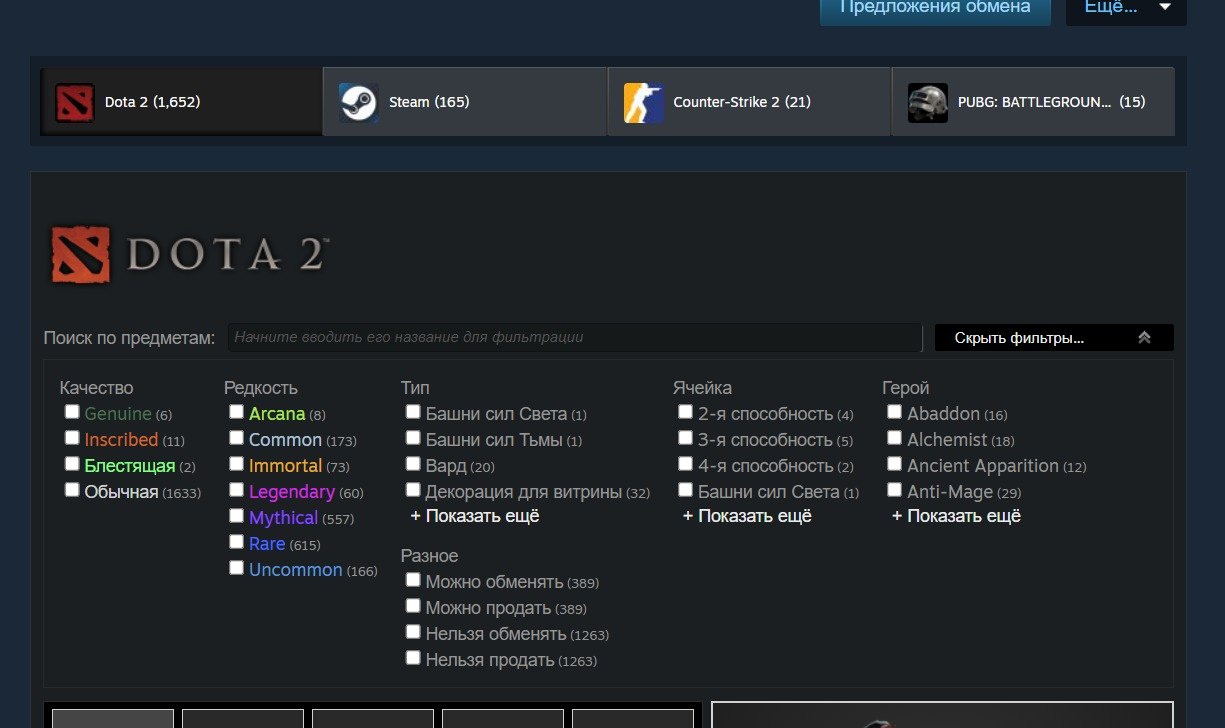
Task: Enable the Нельзя обменять filter
Action: pyautogui.click(x=413, y=632)
